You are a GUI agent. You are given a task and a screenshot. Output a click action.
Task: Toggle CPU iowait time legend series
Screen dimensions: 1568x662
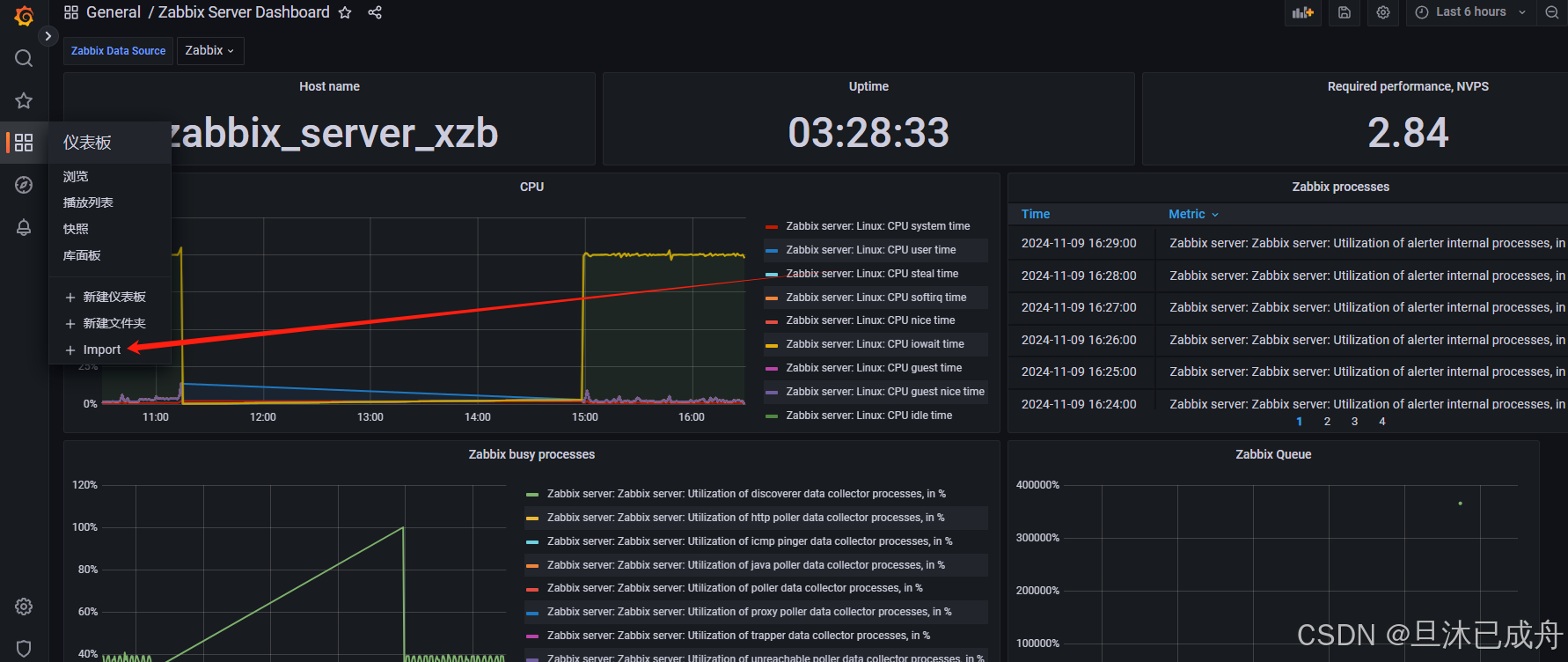875,344
